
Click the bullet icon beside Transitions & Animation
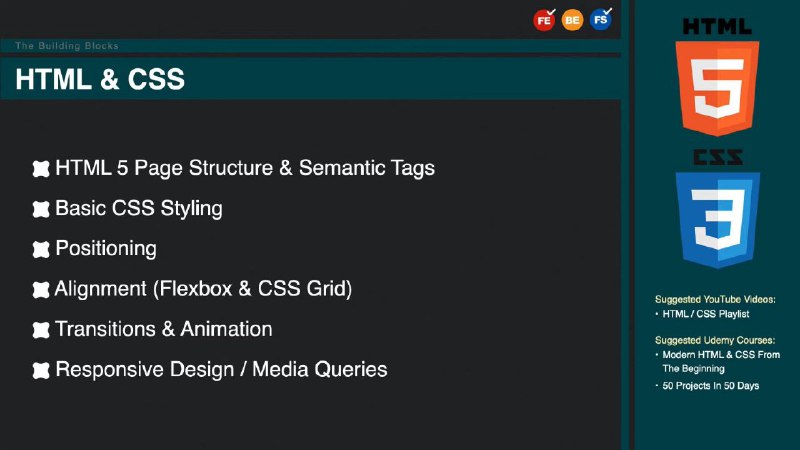41,330
